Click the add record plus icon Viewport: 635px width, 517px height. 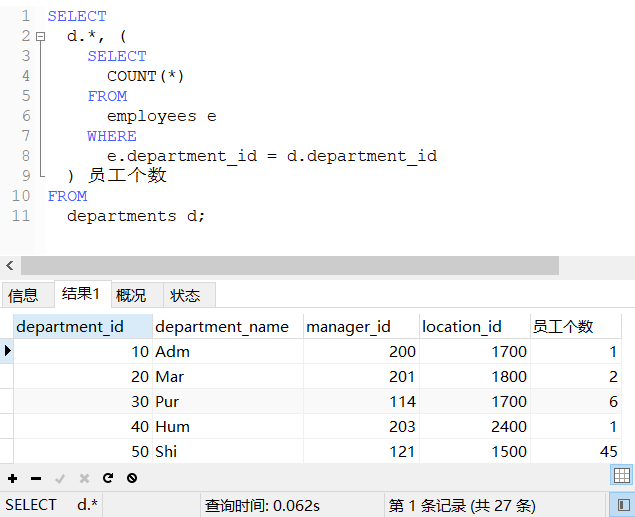tap(12, 478)
